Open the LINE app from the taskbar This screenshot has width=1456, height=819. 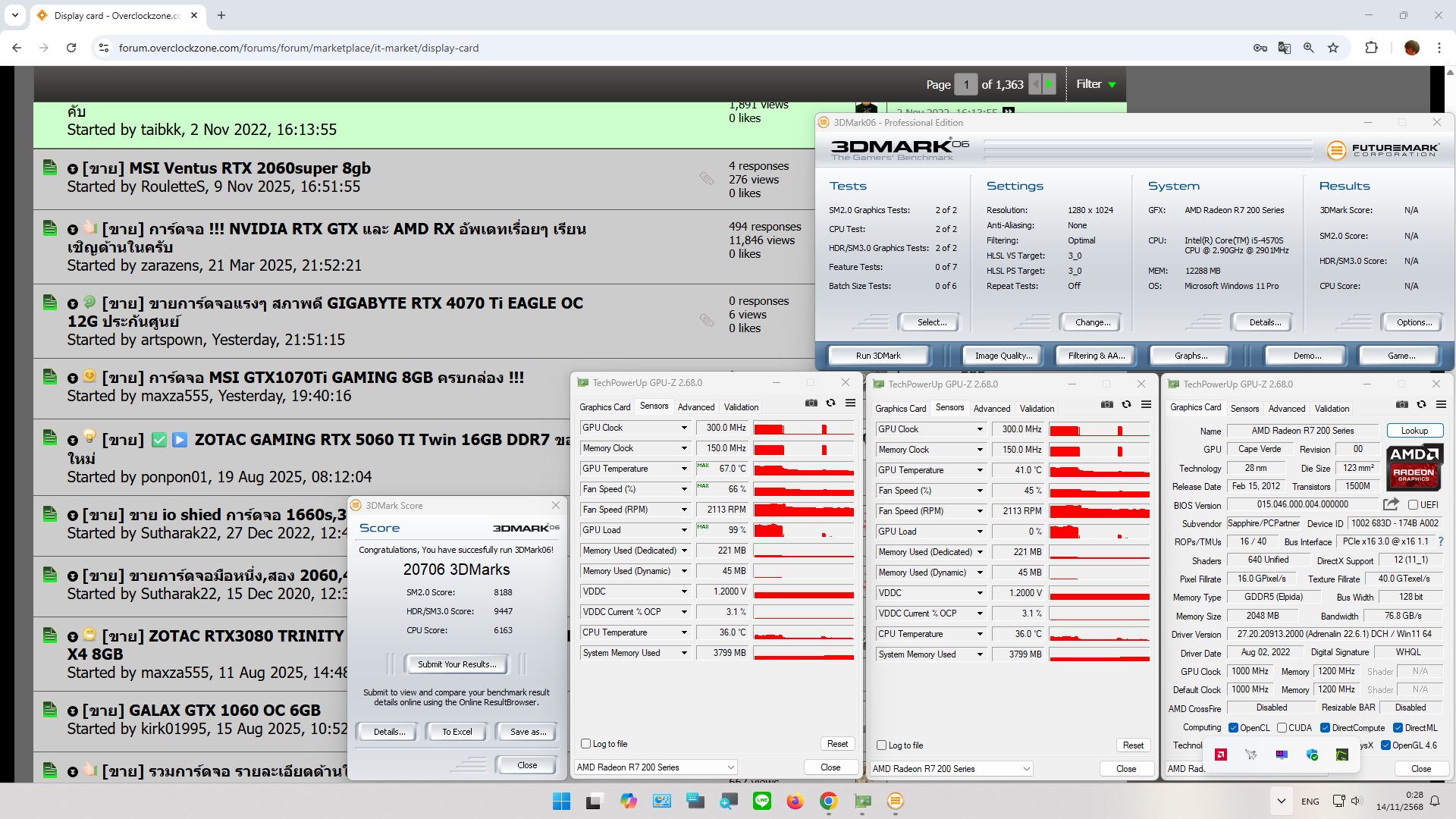tap(761, 801)
